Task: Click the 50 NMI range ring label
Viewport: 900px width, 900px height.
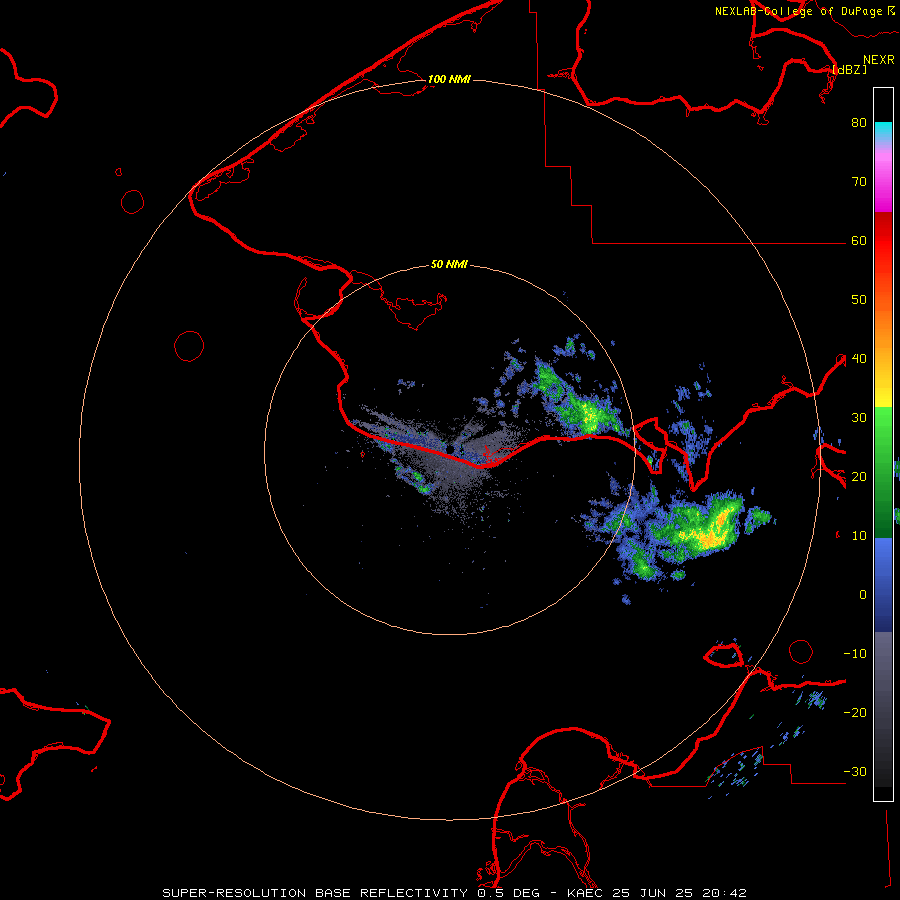Action: [449, 265]
